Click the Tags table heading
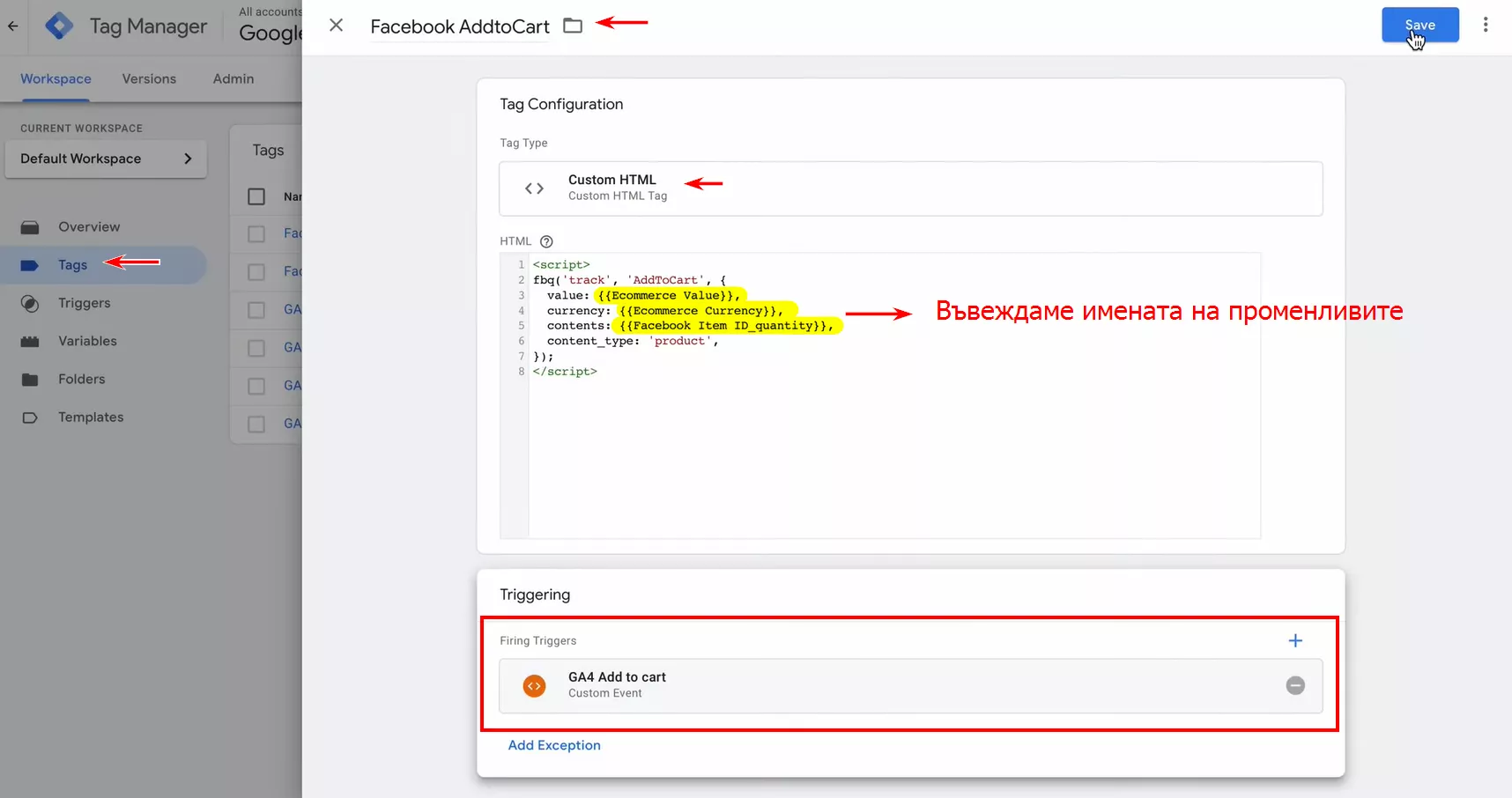The height and width of the screenshot is (798, 1512). pyautogui.click(x=268, y=151)
